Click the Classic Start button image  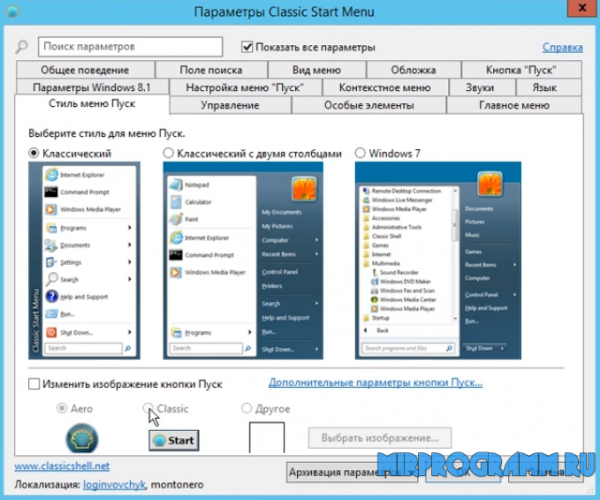coord(174,440)
